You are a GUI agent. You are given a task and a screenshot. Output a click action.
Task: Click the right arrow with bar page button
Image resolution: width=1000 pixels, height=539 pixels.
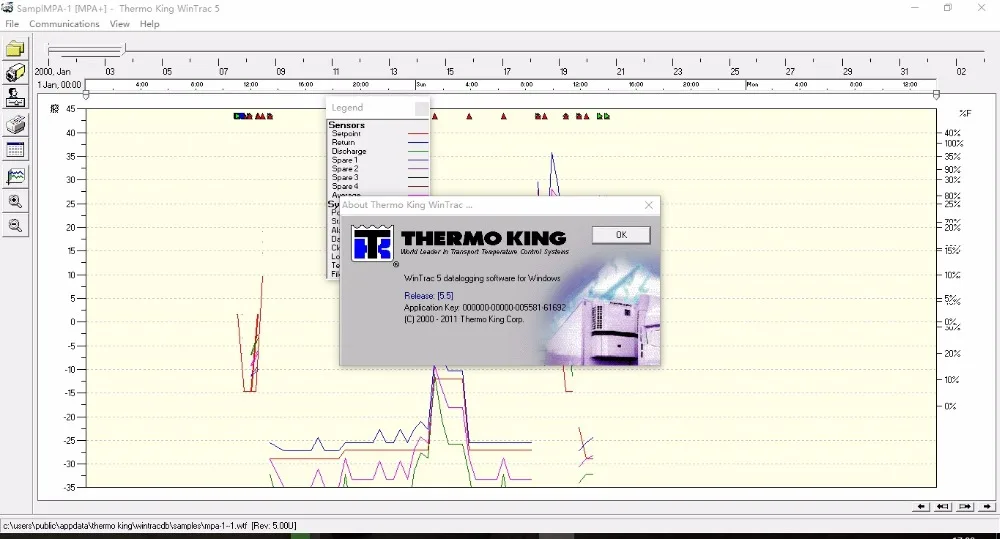point(965,506)
